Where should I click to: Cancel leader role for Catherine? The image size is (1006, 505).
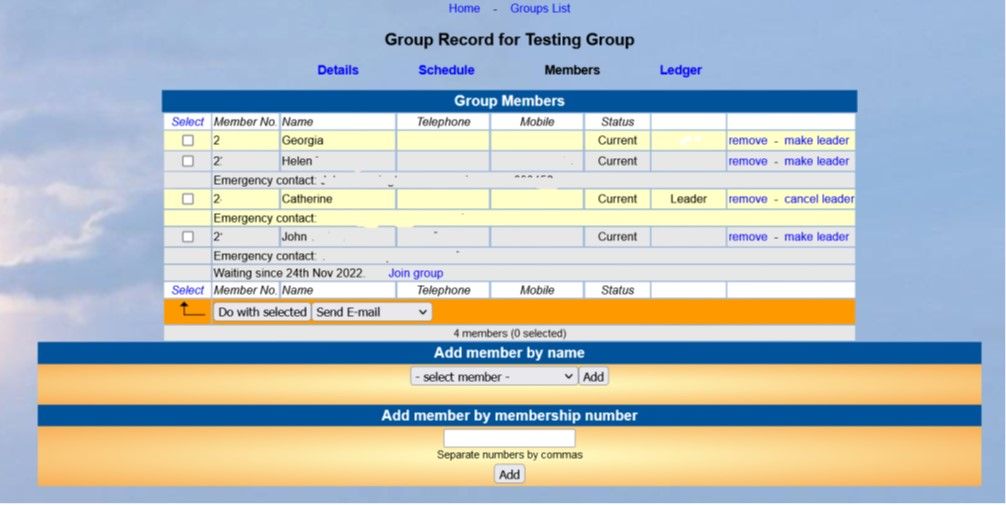819,199
